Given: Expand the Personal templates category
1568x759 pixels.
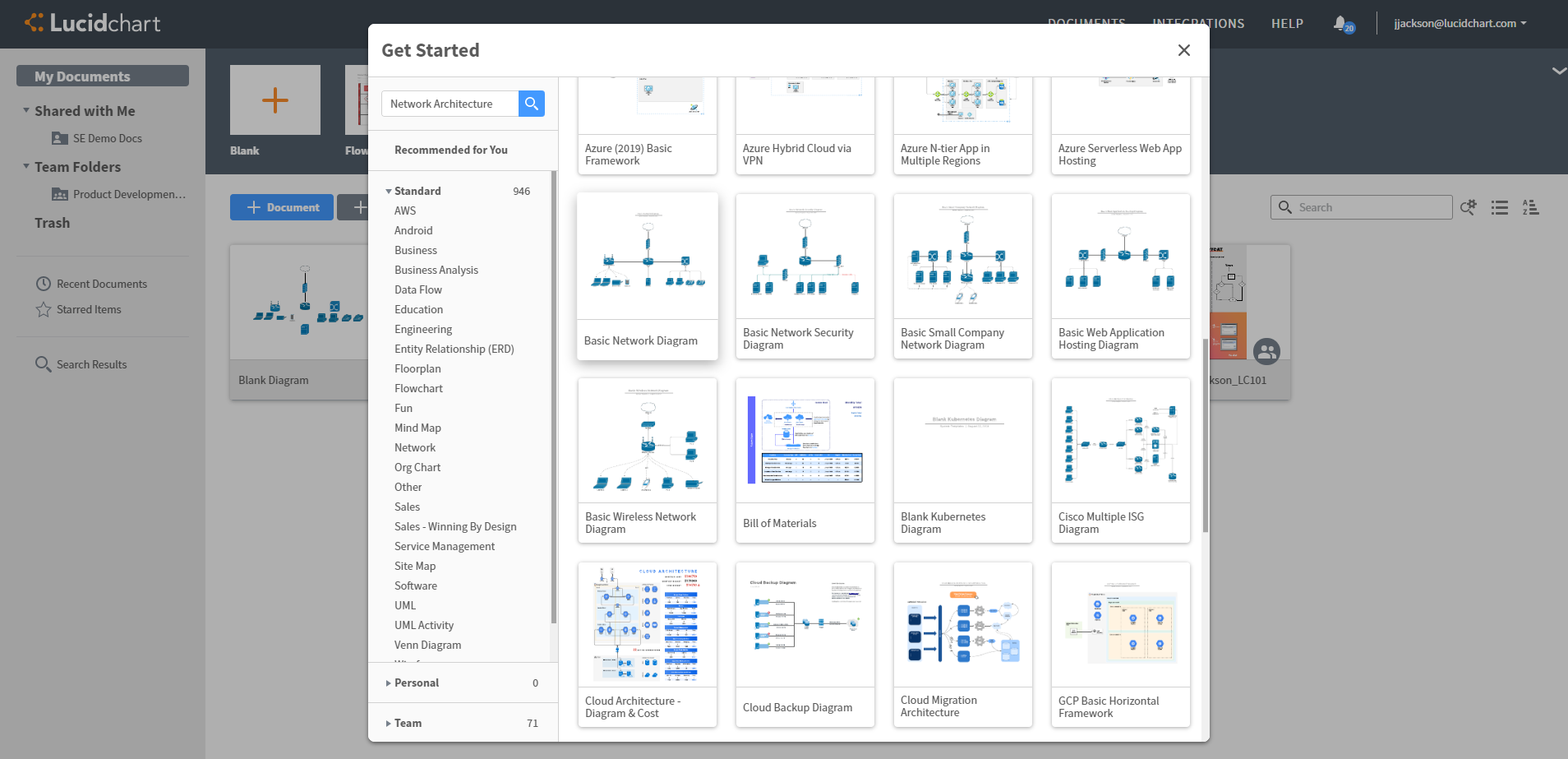Looking at the screenshot, I should point(389,683).
